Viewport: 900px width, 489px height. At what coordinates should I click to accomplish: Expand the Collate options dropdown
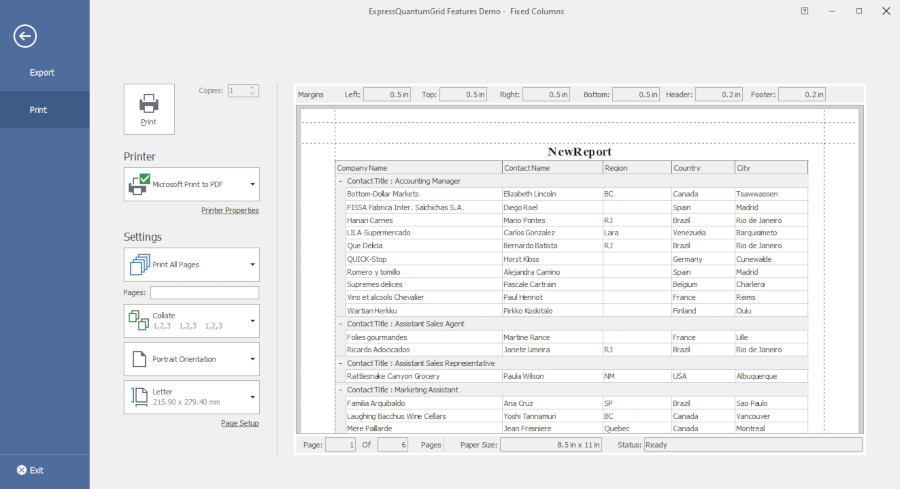coord(191,320)
